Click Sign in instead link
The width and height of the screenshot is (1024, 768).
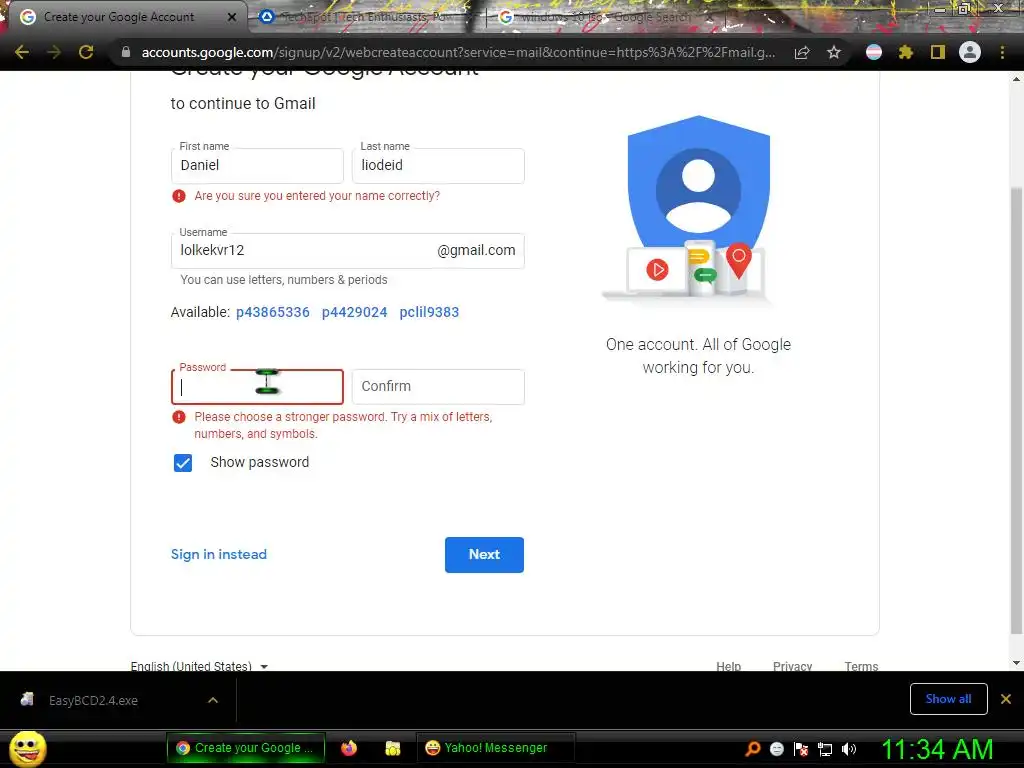pyautogui.click(x=219, y=554)
